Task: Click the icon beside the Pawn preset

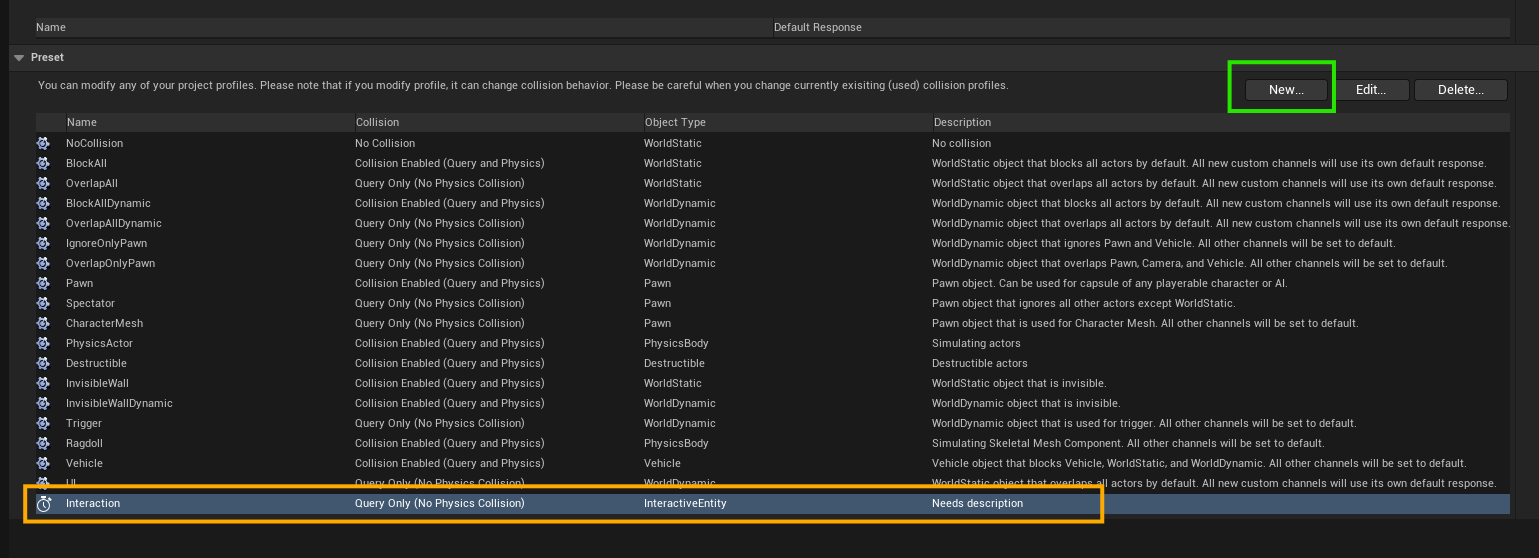Action: [43, 283]
